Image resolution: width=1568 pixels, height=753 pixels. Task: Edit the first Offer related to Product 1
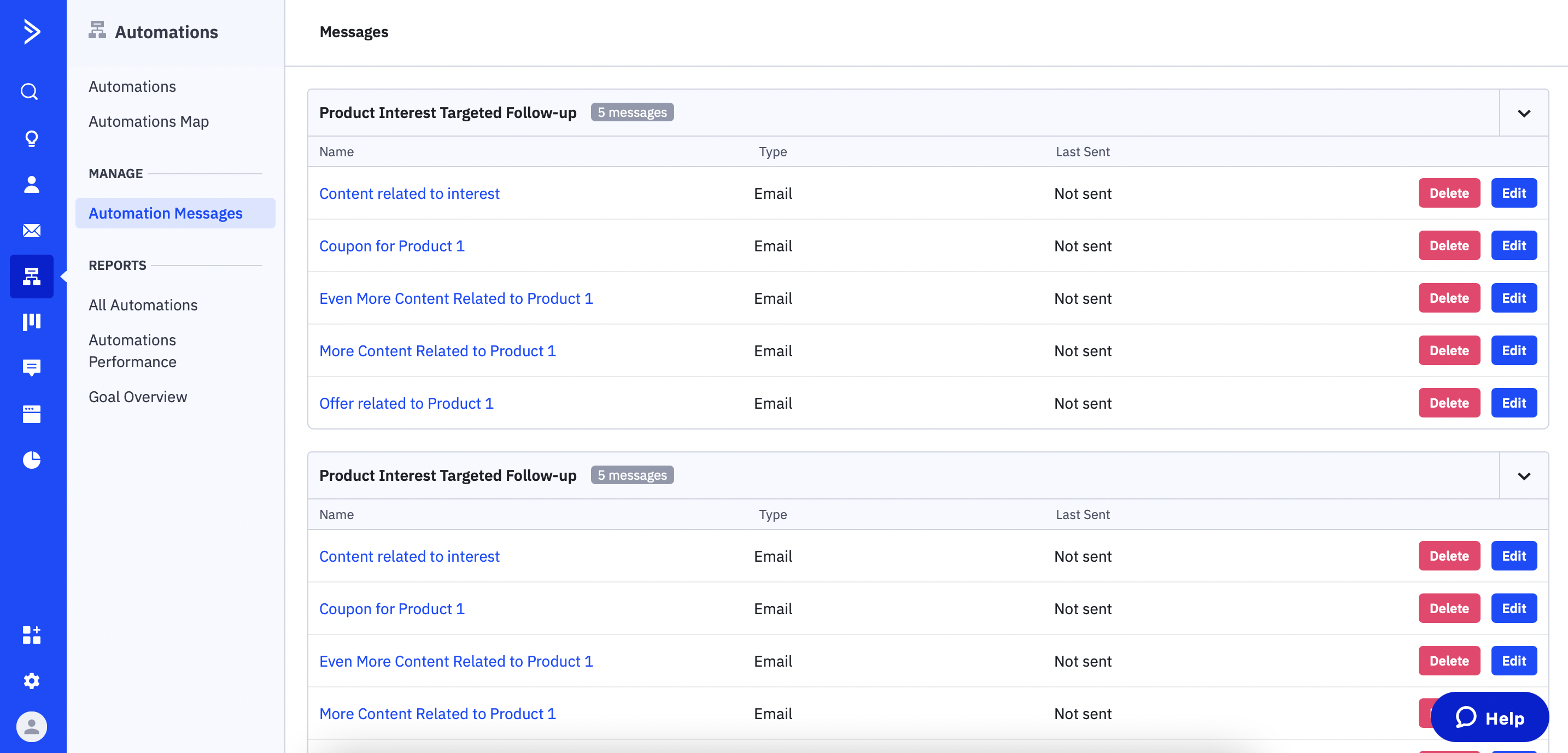pyautogui.click(x=1513, y=403)
